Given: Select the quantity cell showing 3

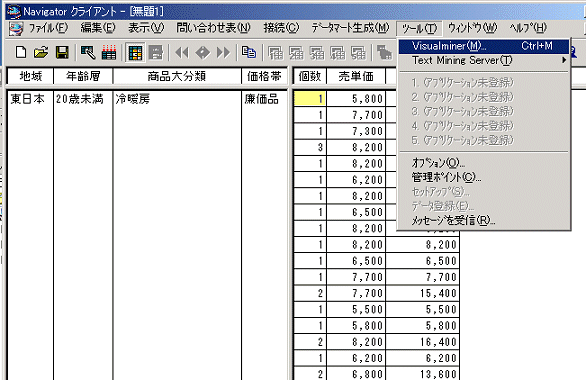Looking at the screenshot, I should pyautogui.click(x=310, y=147).
